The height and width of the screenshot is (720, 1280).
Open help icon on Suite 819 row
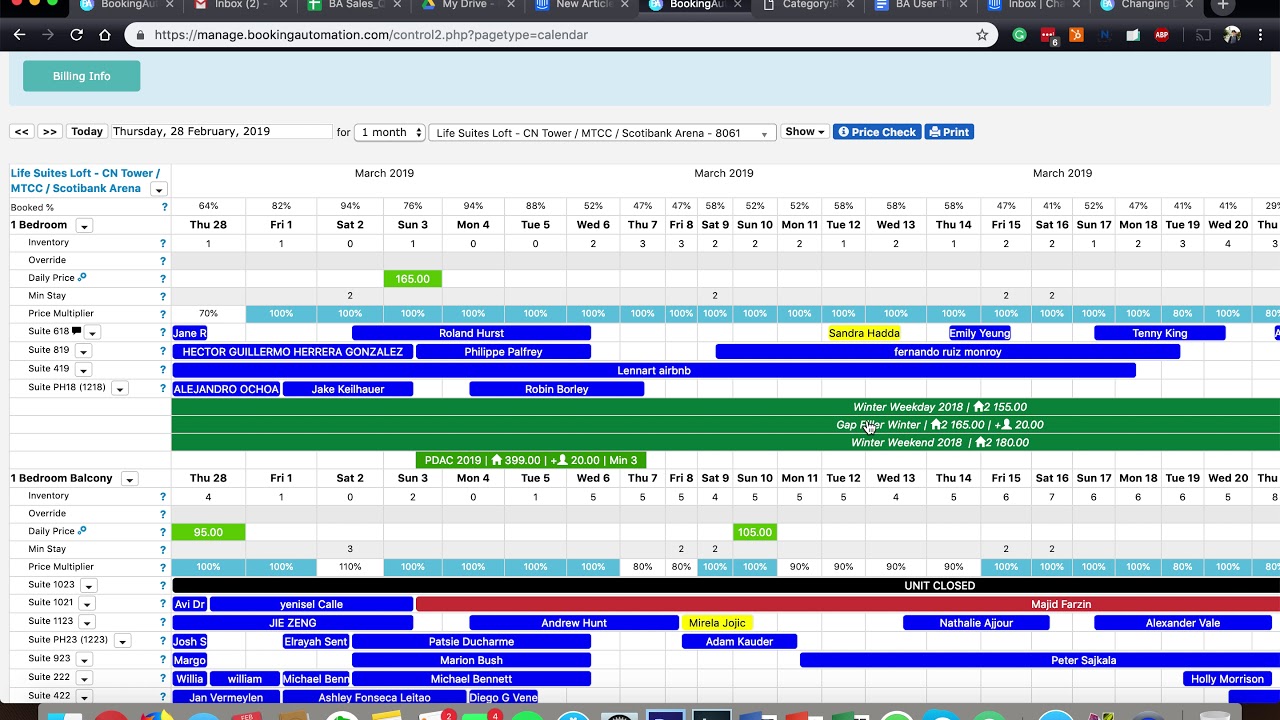pos(165,351)
